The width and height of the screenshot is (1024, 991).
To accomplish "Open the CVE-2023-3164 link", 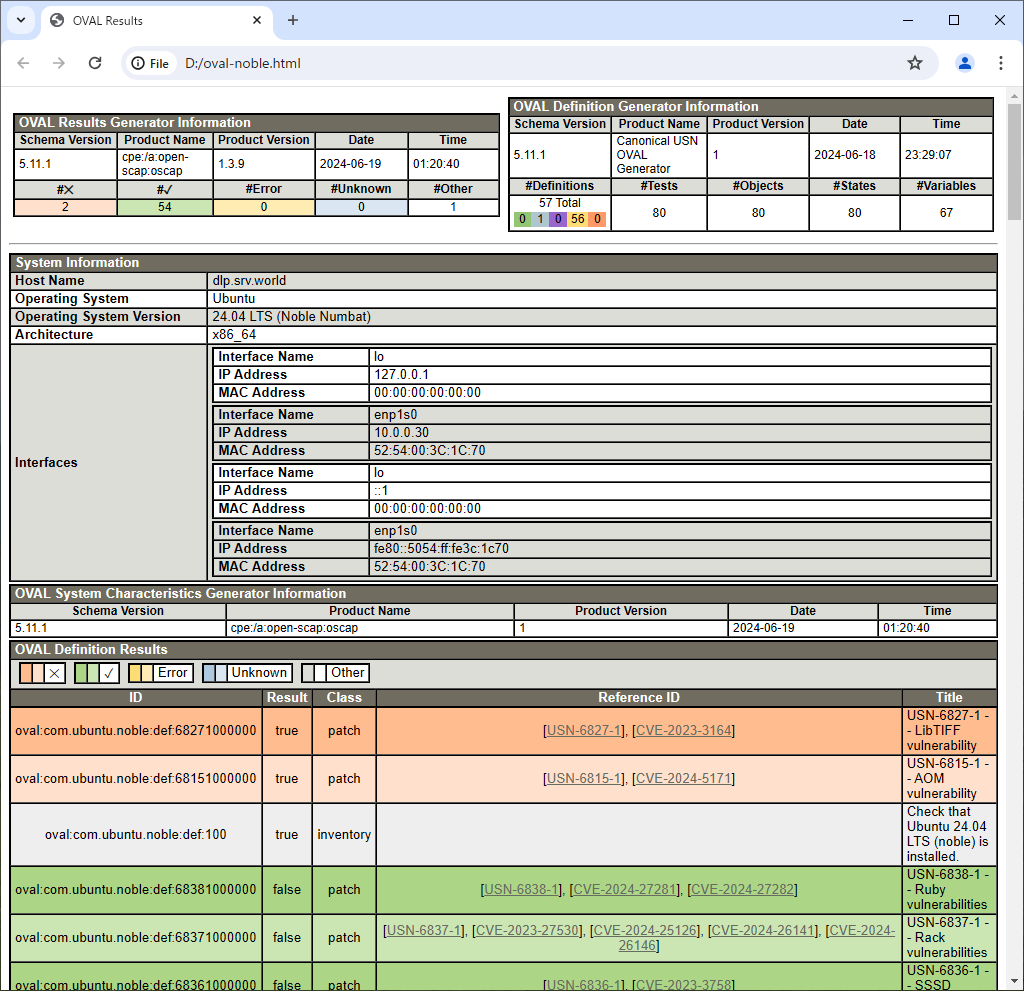I will coord(683,730).
